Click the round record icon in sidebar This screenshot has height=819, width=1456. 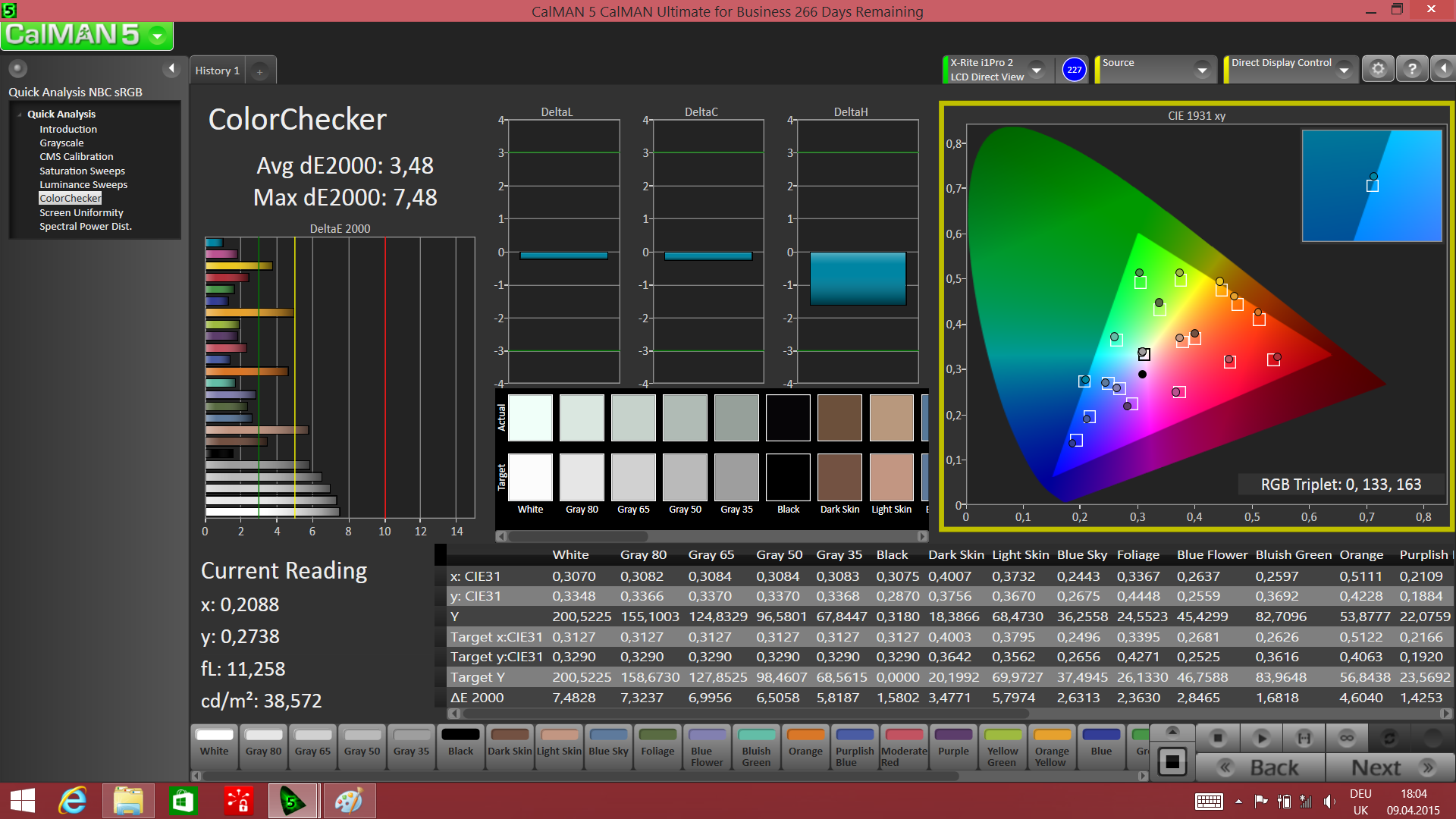click(17, 68)
